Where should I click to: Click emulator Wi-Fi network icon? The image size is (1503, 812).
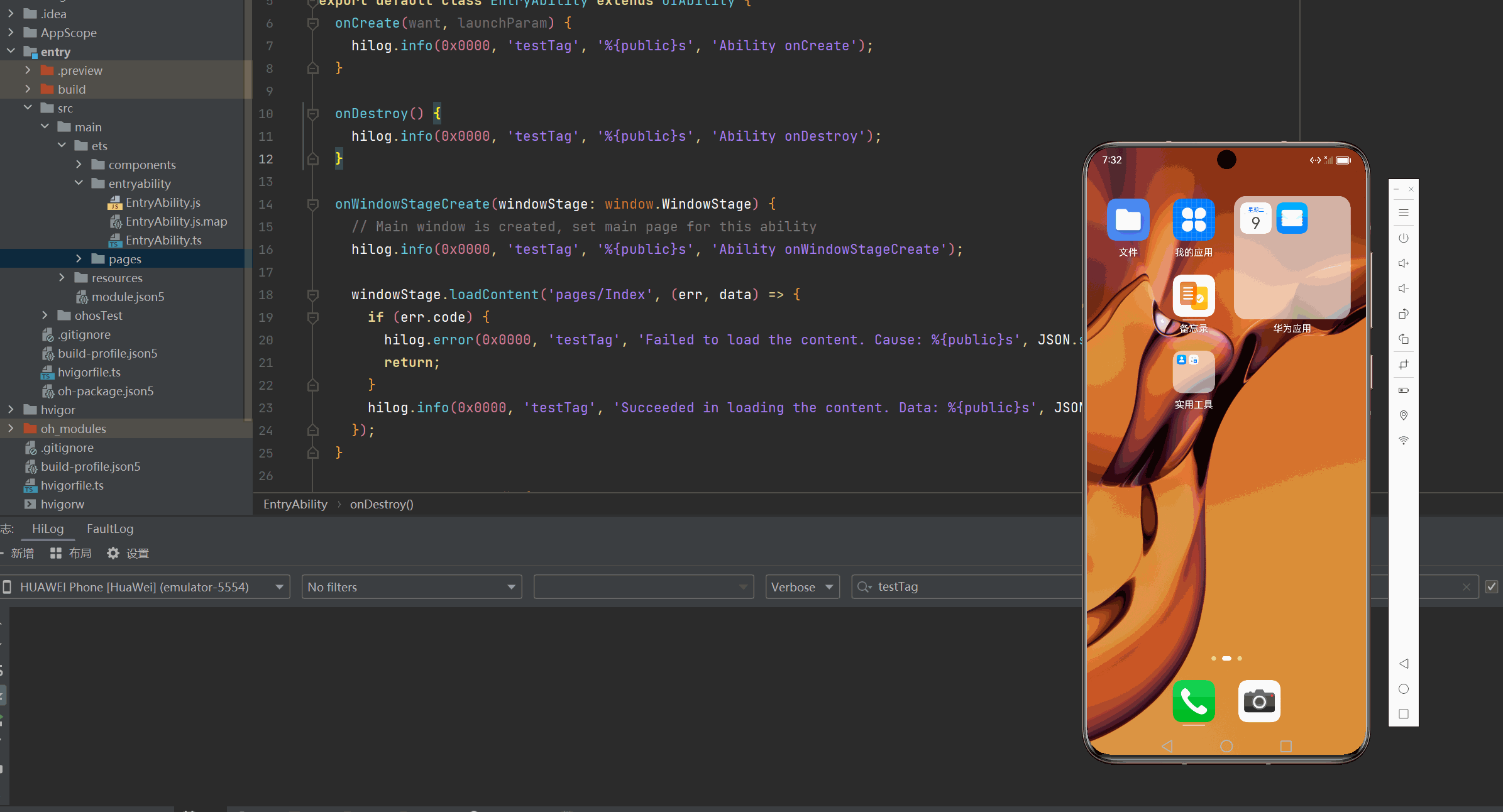coord(1403,441)
